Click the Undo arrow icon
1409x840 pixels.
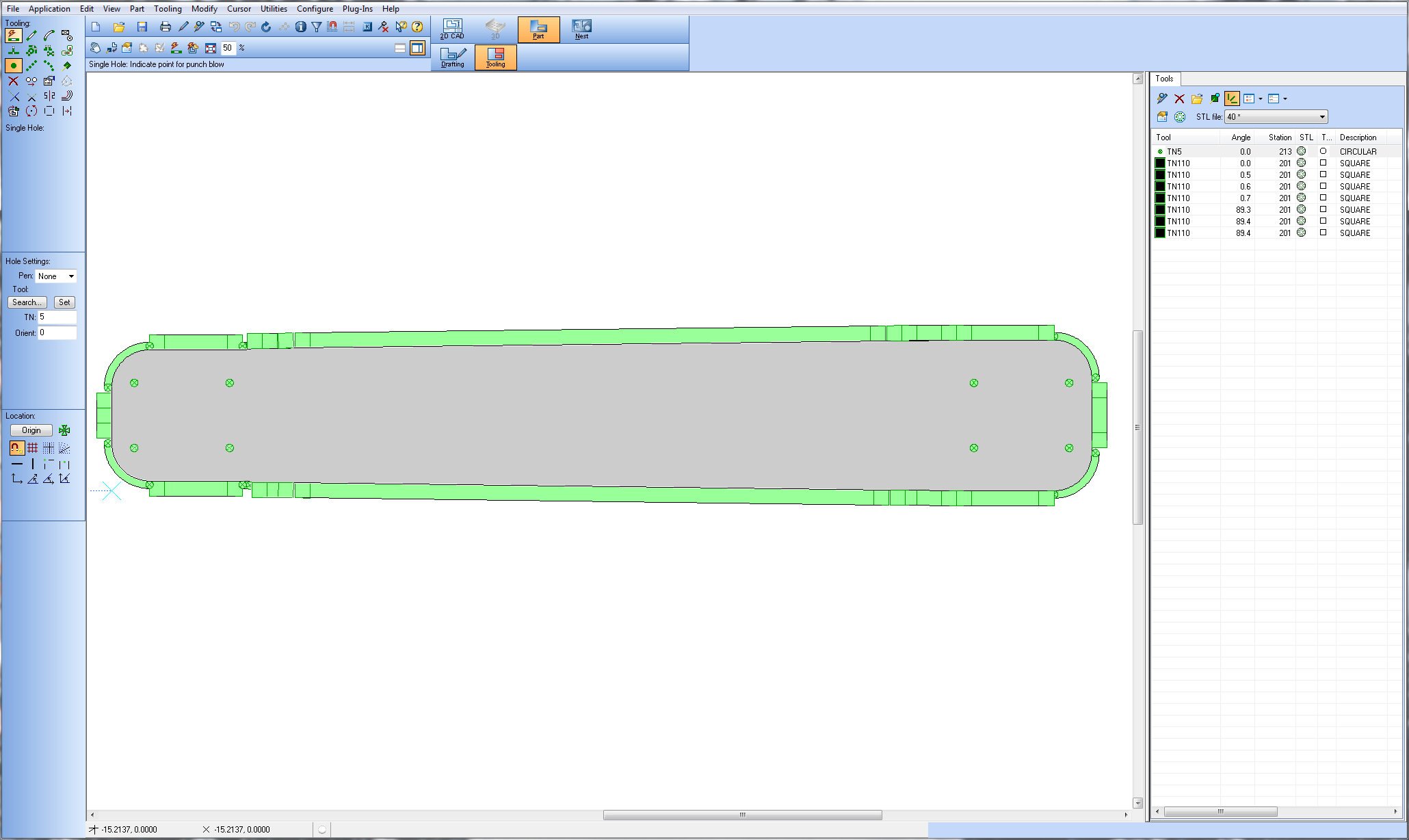[234, 27]
